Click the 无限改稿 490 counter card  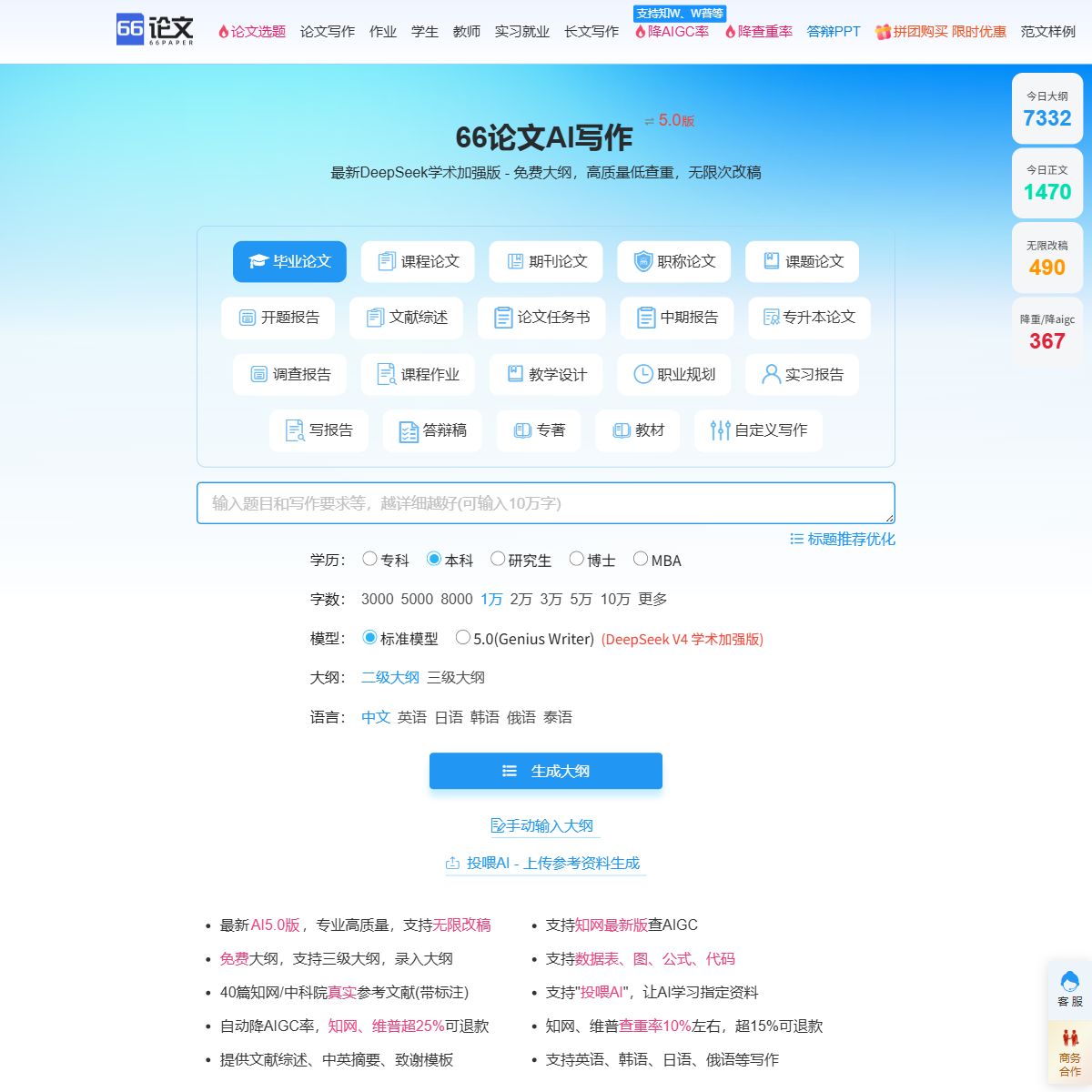(1047, 258)
